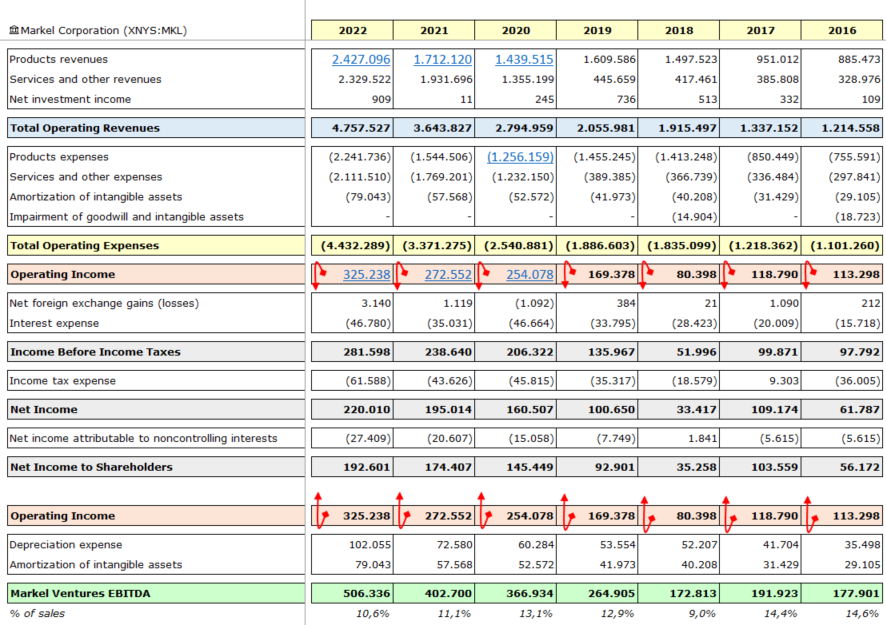The image size is (886, 625).
Task: Select the Total Operating Revenues row label
Action: [85, 128]
